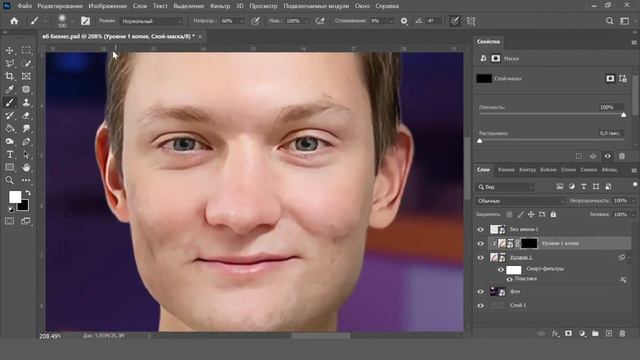Open the brush settings panel icon
Screen dimensions: 640x360
coord(85,21)
